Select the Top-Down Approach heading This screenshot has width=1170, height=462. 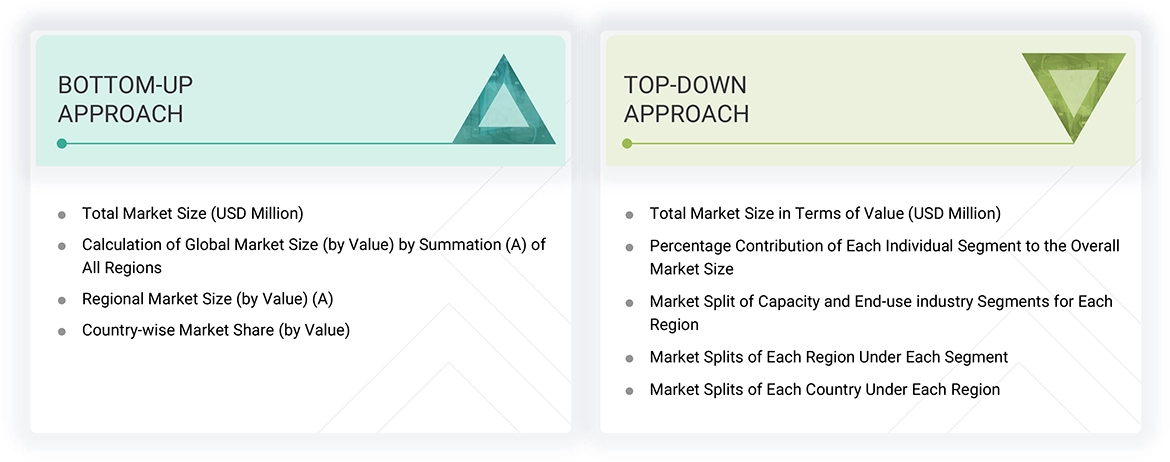(x=686, y=99)
